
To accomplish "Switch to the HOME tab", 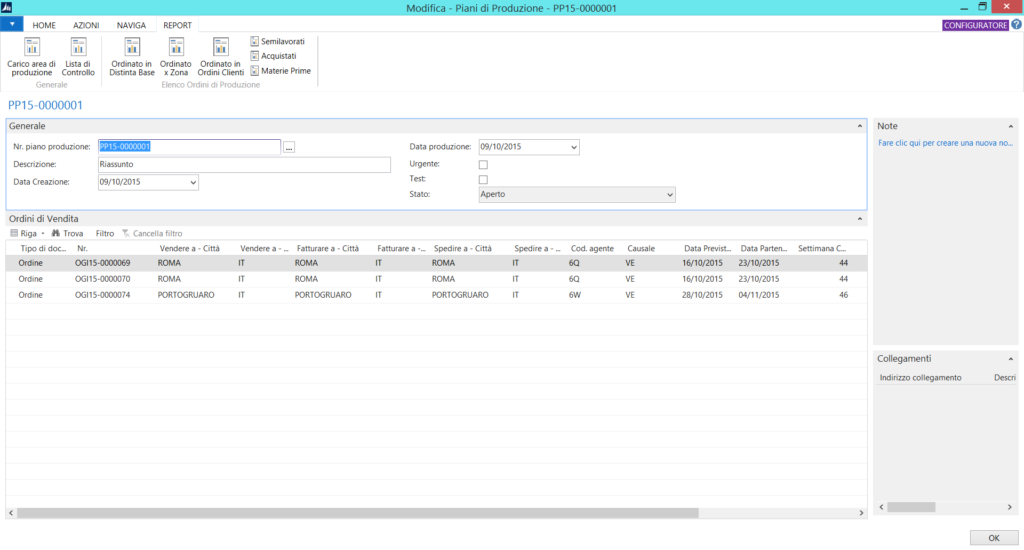I will [44, 25].
